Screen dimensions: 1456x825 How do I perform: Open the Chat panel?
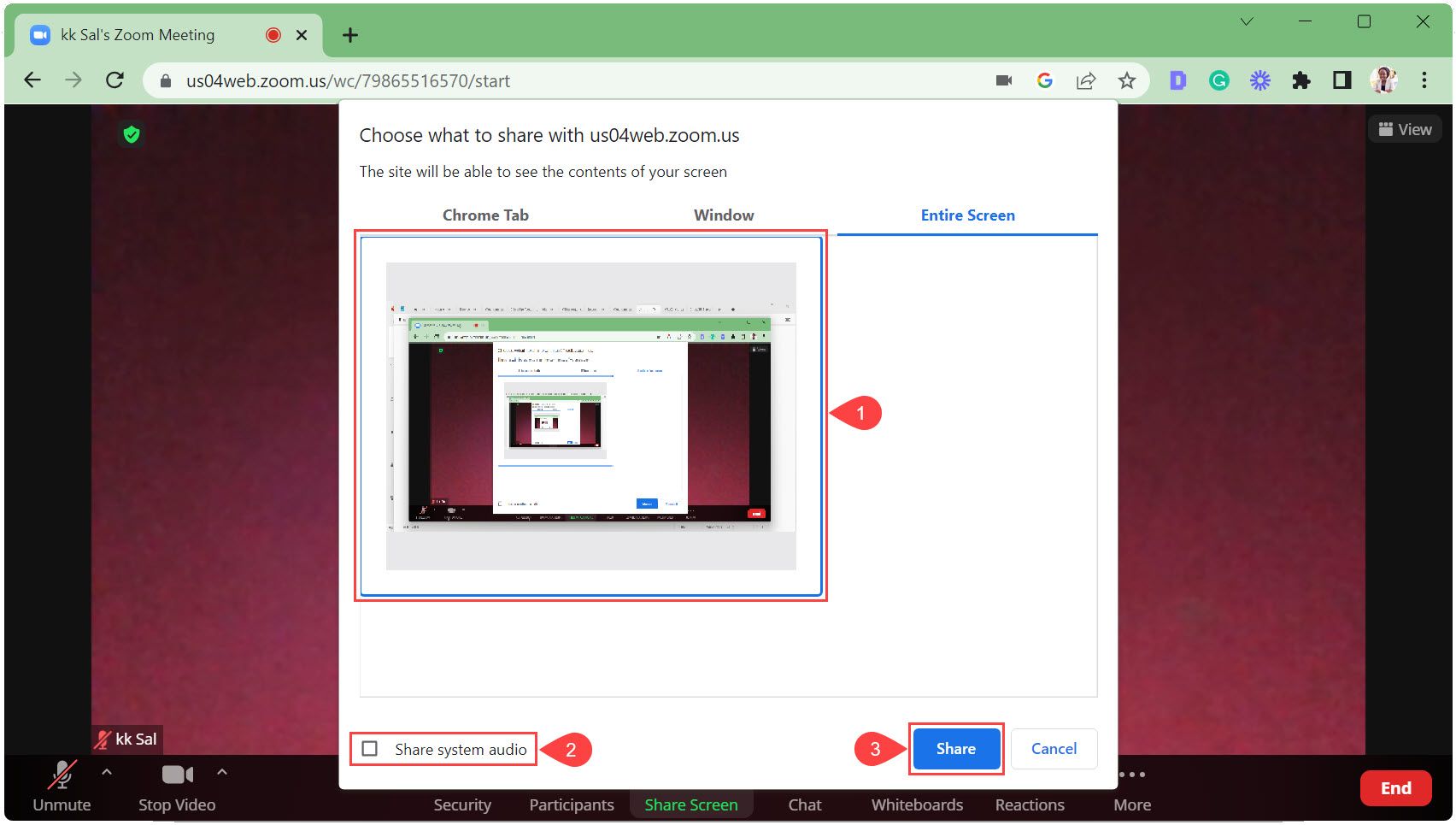point(803,804)
